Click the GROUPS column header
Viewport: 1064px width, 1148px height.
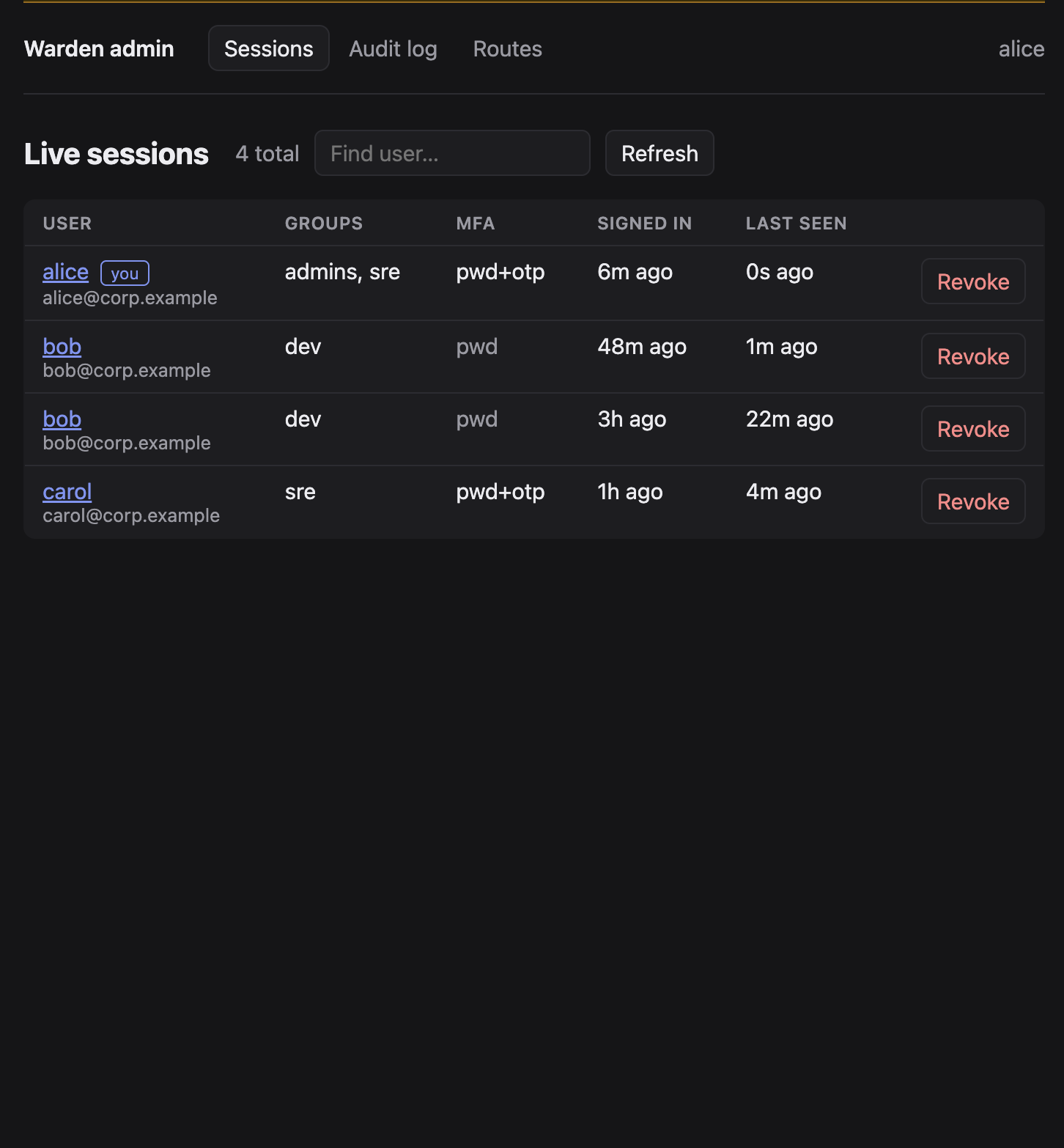pyautogui.click(x=324, y=224)
